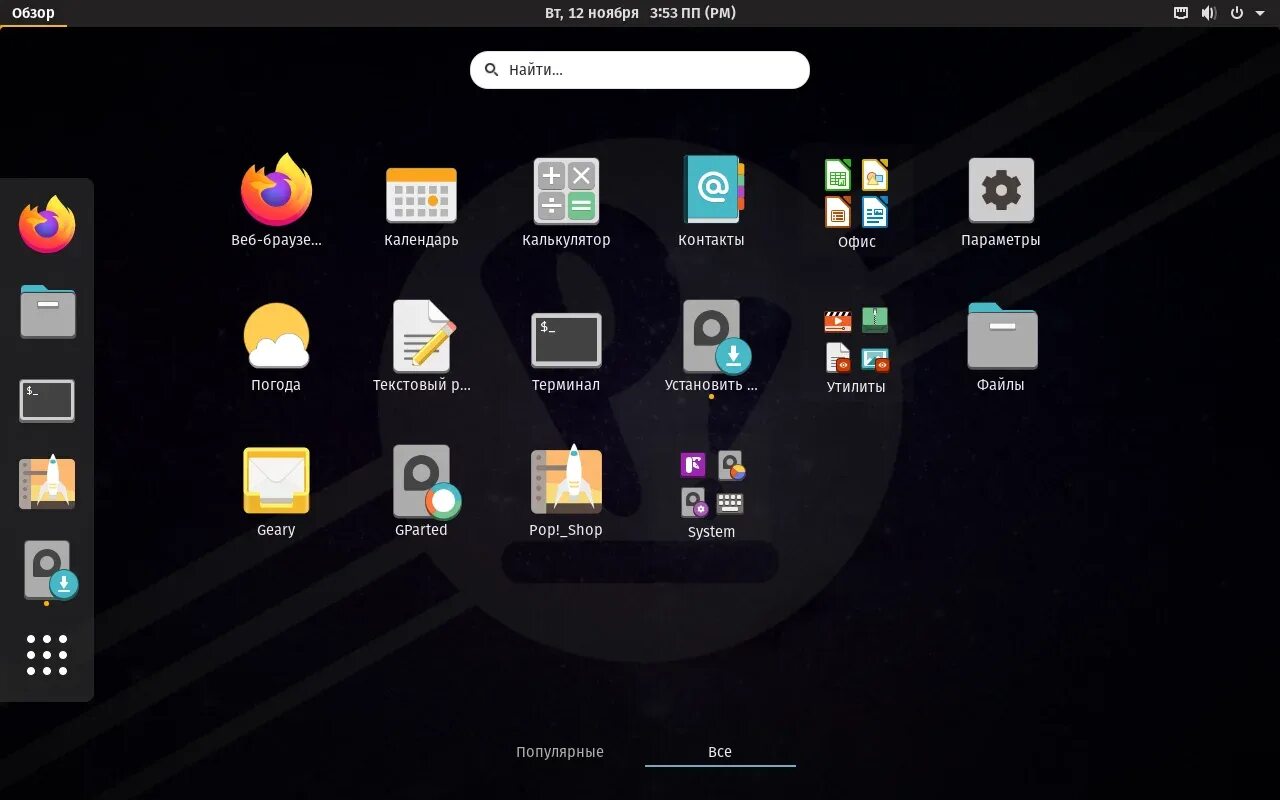Click Firefox icon in the dock

pyautogui.click(x=47, y=225)
